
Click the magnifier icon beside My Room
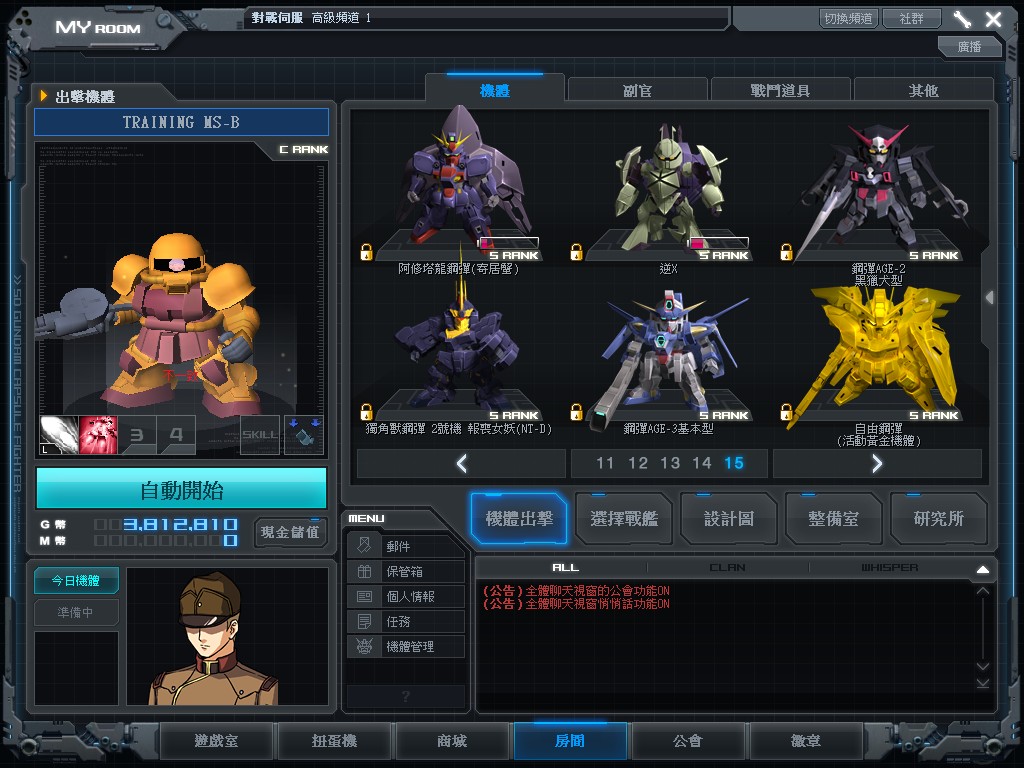165,22
